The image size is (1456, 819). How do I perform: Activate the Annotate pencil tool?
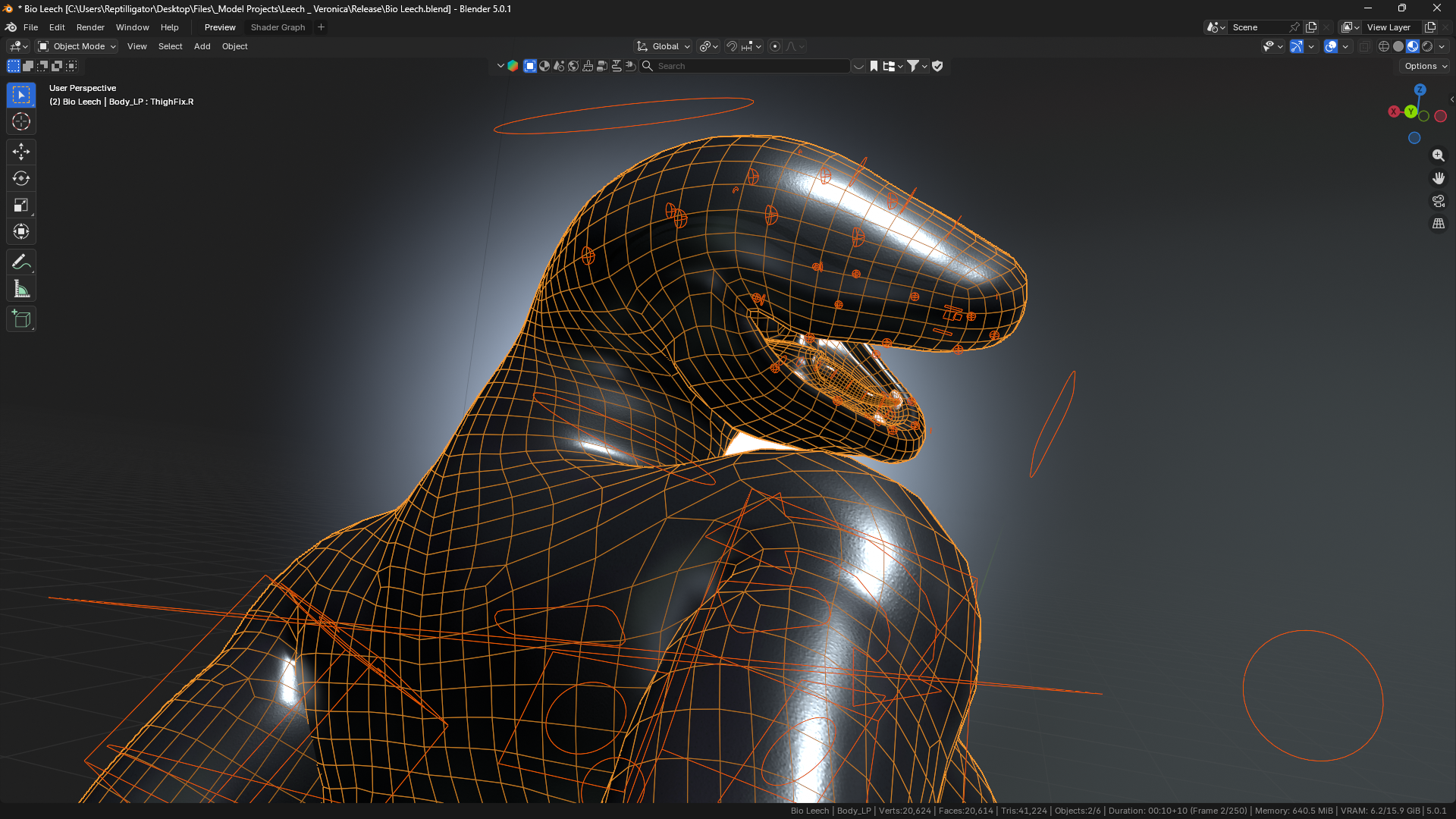(x=21, y=262)
